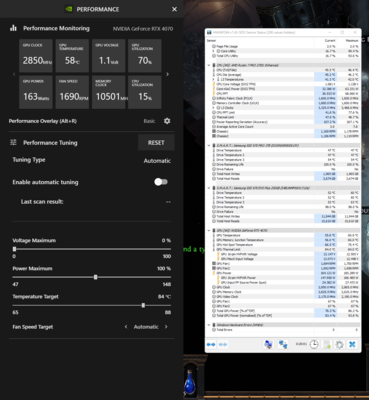Collapse the CPU AMD Ryzen sensor section
369x400 pixels.
pyautogui.click(x=209, y=65)
